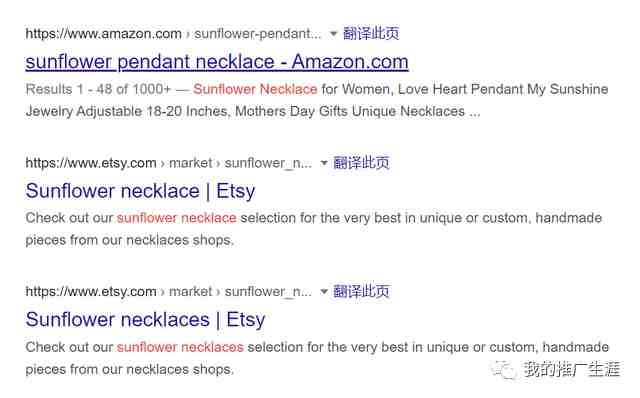Click the WeChat logo icon in watermark
The width and height of the screenshot is (640, 398).
pos(504,370)
